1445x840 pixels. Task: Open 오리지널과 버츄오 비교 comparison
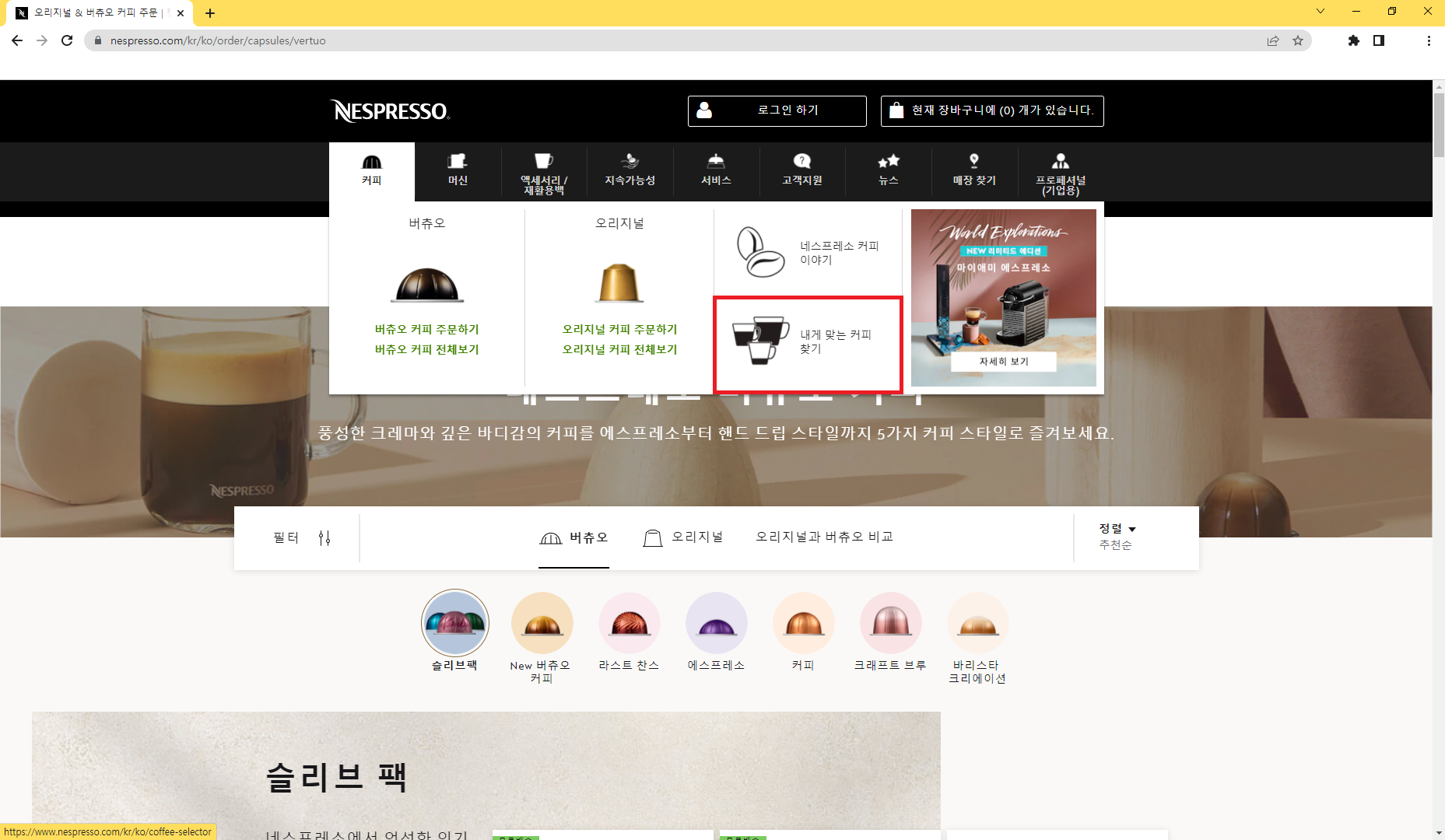coord(825,537)
